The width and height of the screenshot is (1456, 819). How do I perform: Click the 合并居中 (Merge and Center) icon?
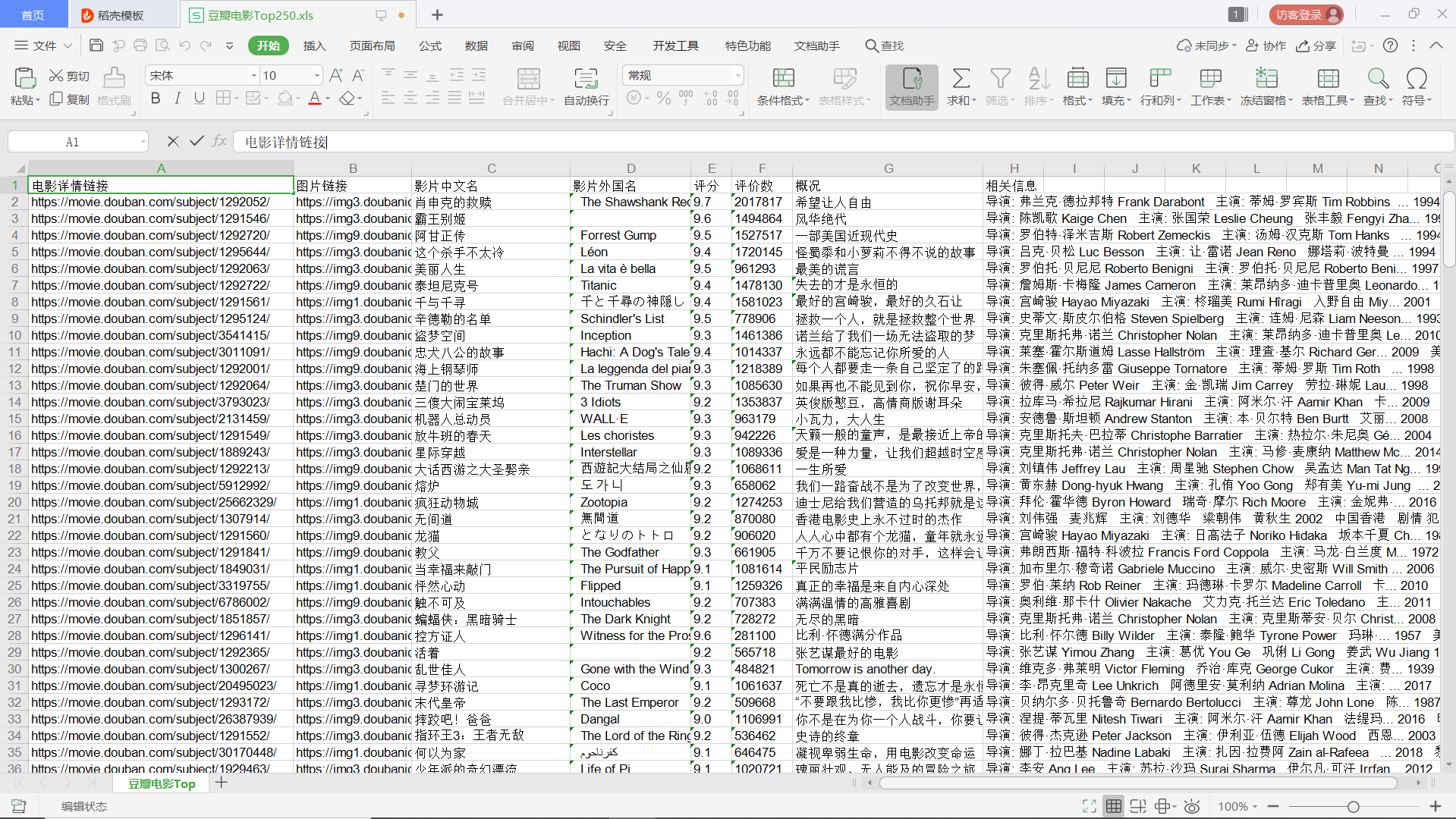528,86
